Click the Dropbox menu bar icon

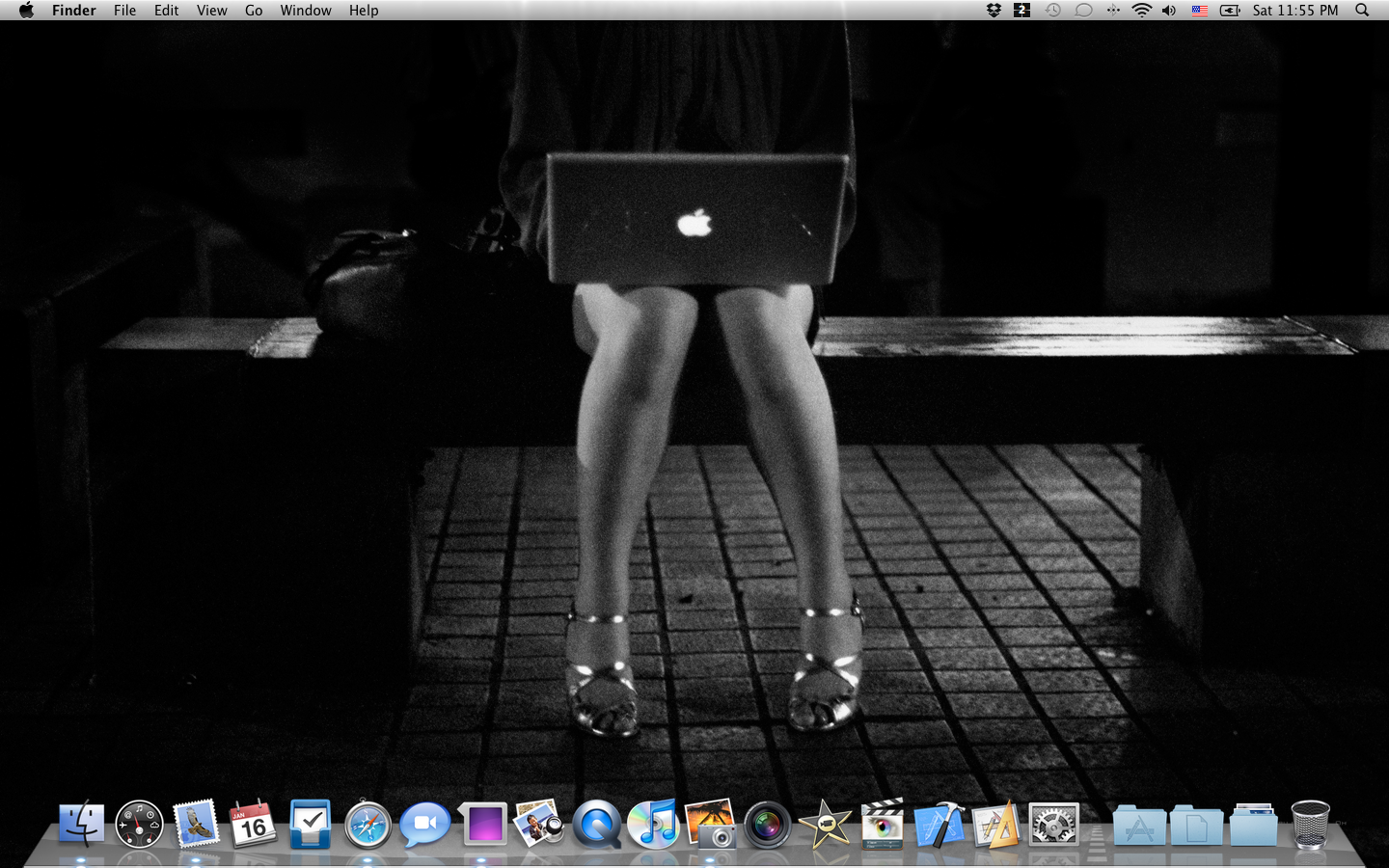994,10
